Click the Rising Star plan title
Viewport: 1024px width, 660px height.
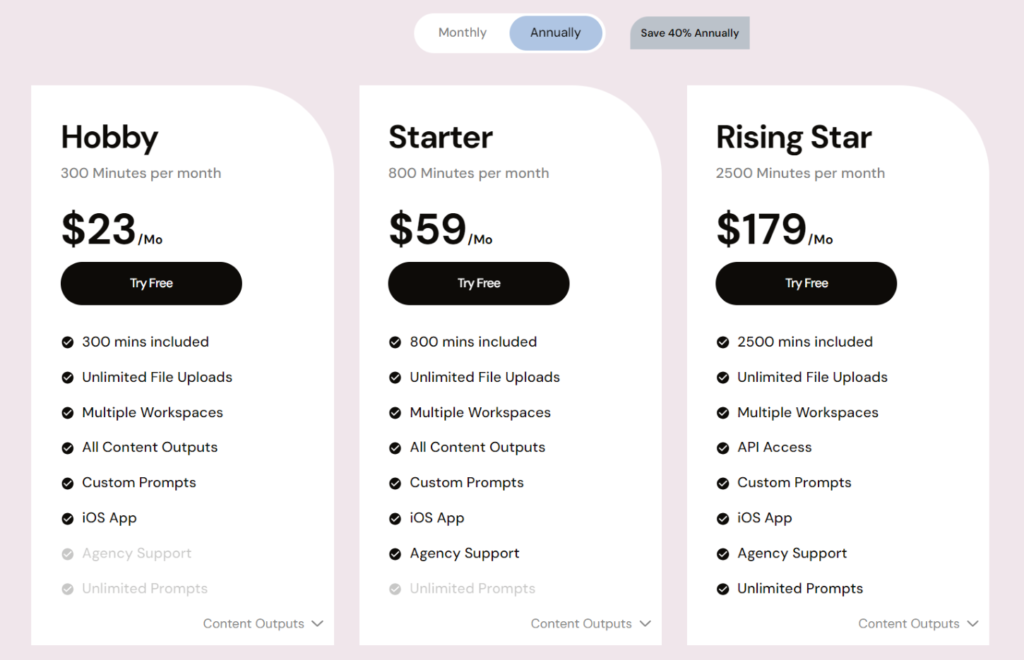(794, 137)
